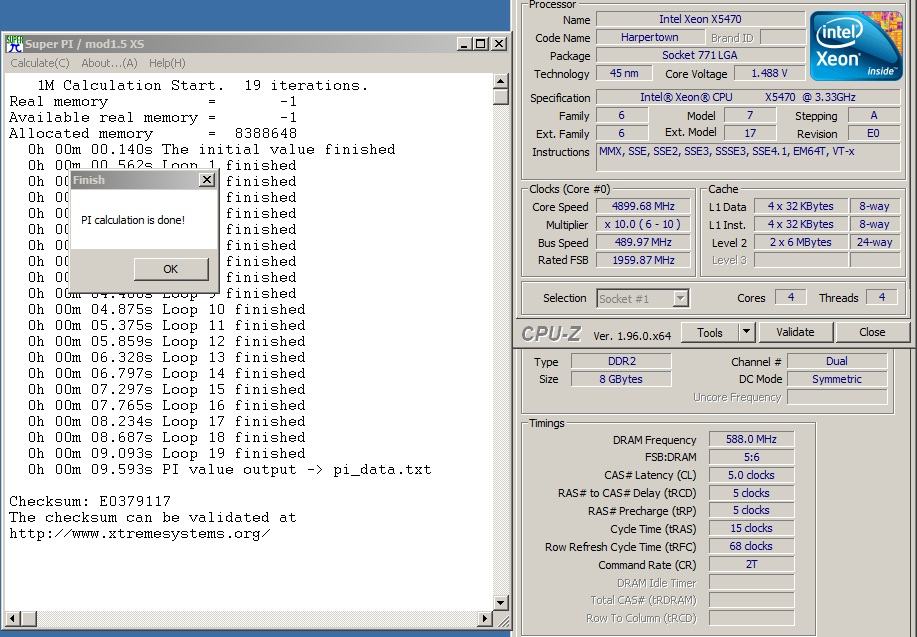Click the Core Voltage value 1.488 V
Screen dimensions: 917x637
769,74
